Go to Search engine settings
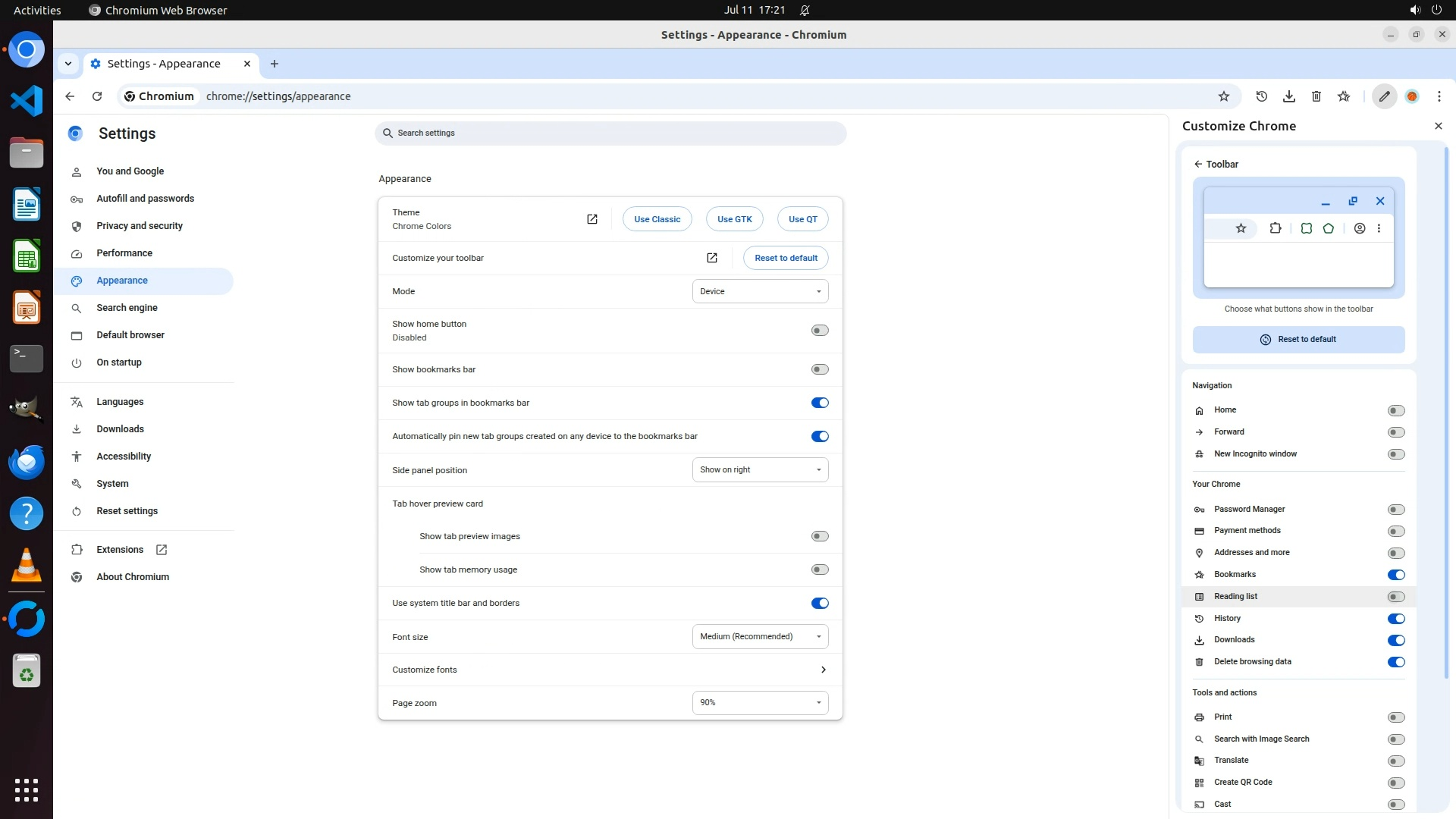Viewport: 1456px width, 819px height. (127, 308)
